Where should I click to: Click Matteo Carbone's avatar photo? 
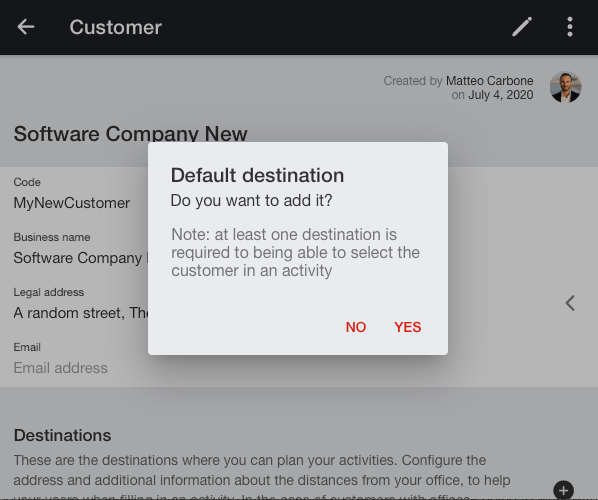click(x=565, y=87)
